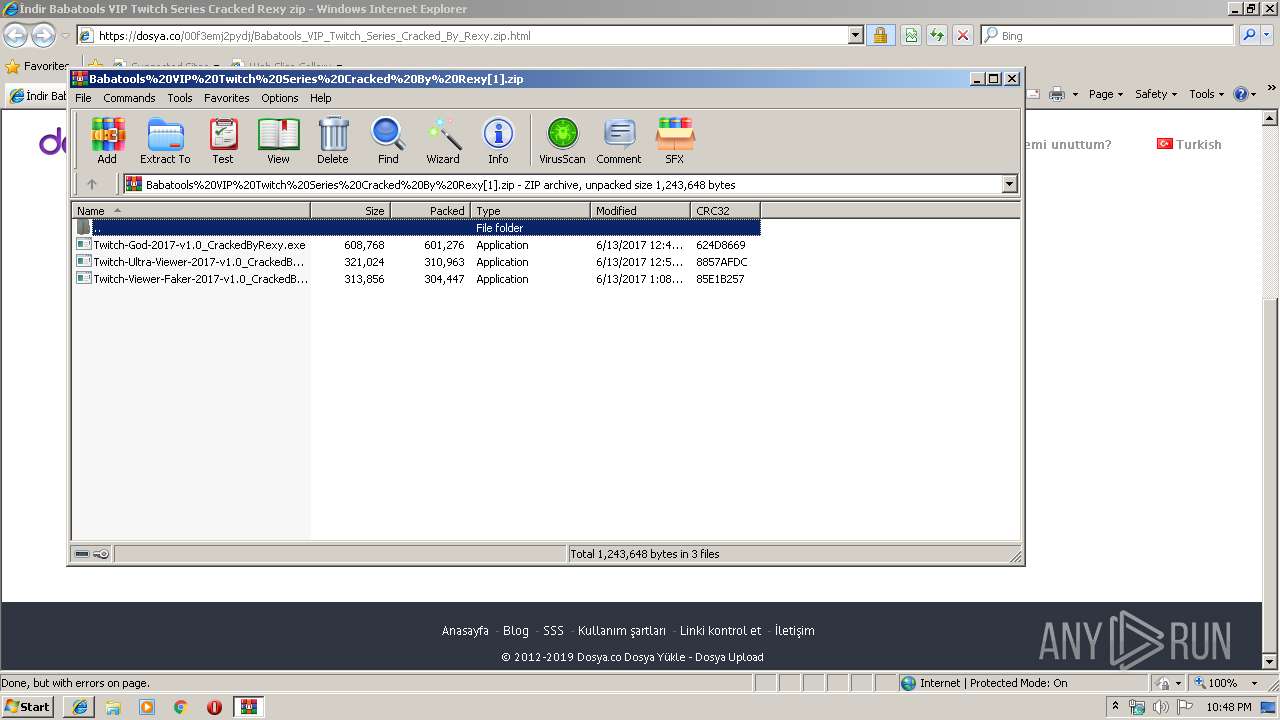Open the View file tool

click(x=278, y=141)
